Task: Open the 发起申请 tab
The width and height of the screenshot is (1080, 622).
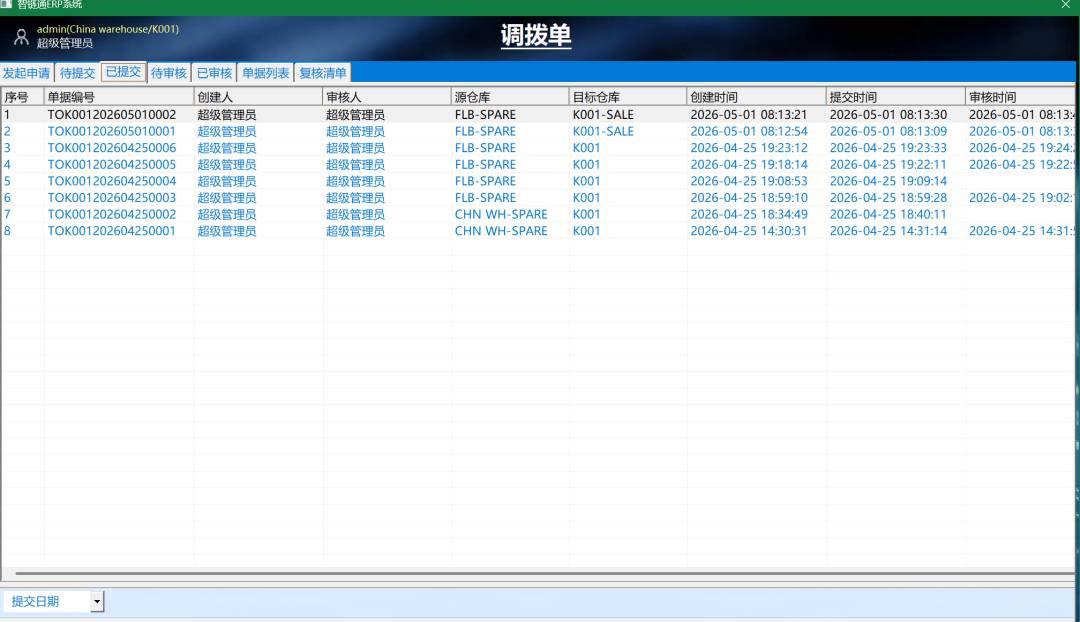Action: pyautogui.click(x=26, y=73)
